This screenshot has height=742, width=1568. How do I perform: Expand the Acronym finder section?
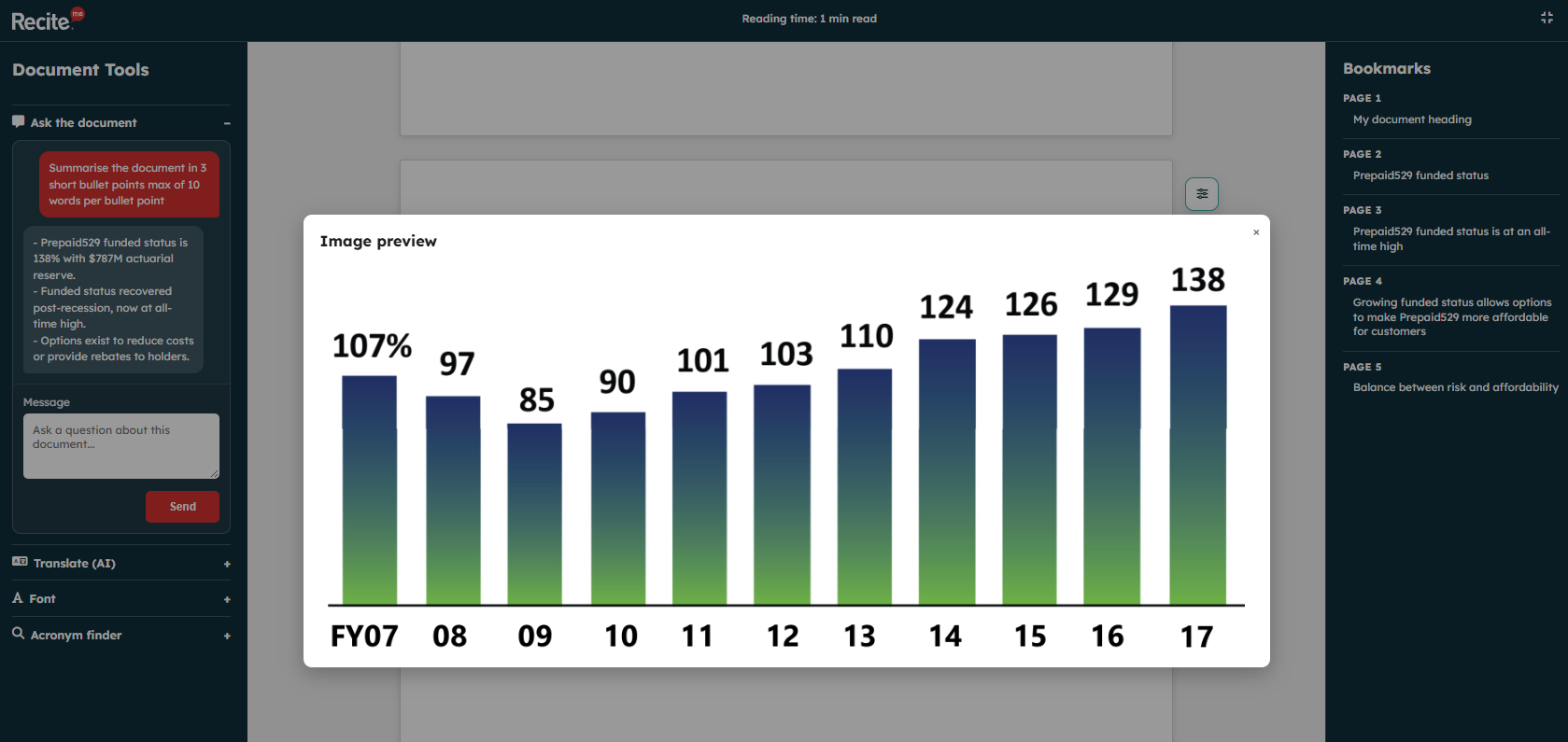pos(227,636)
